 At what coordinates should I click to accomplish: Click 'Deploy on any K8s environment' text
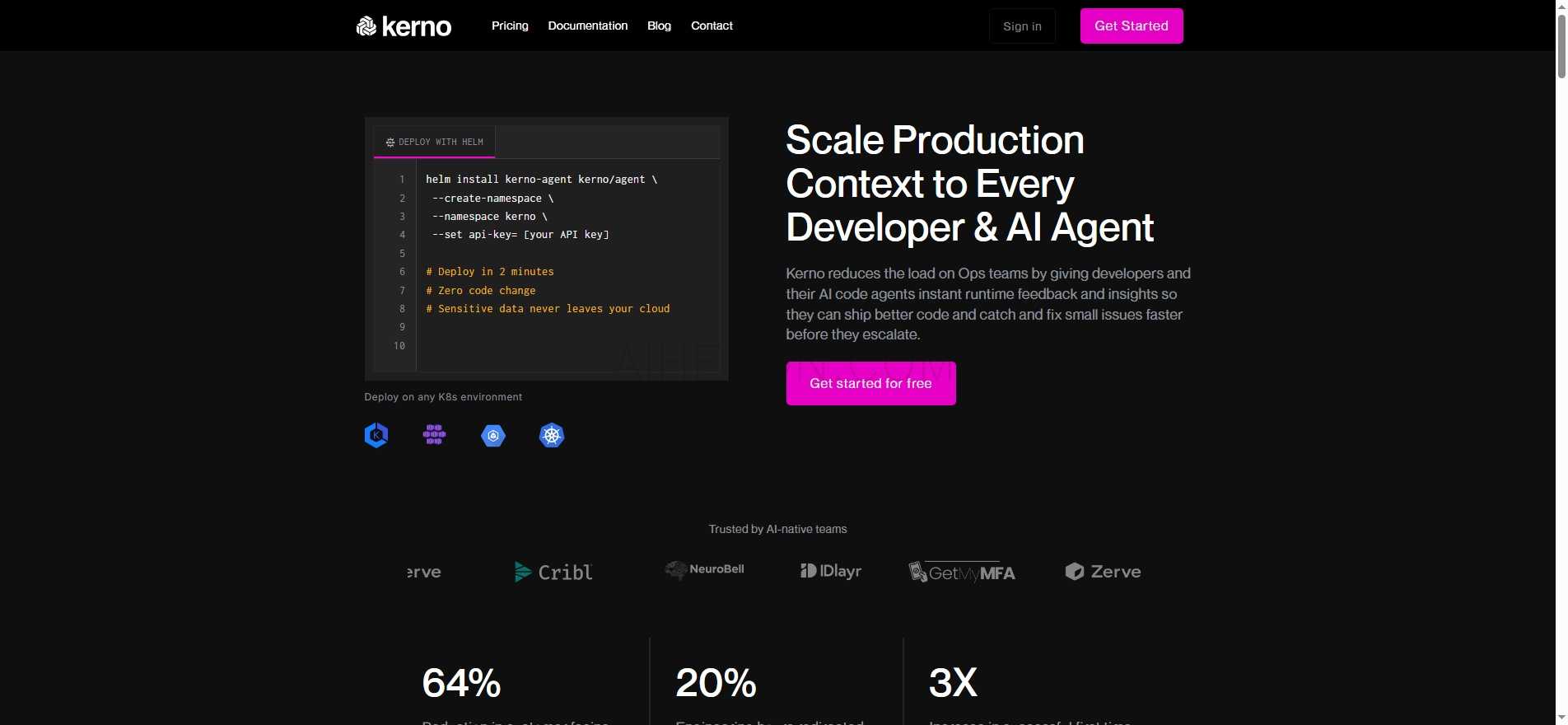coord(443,397)
